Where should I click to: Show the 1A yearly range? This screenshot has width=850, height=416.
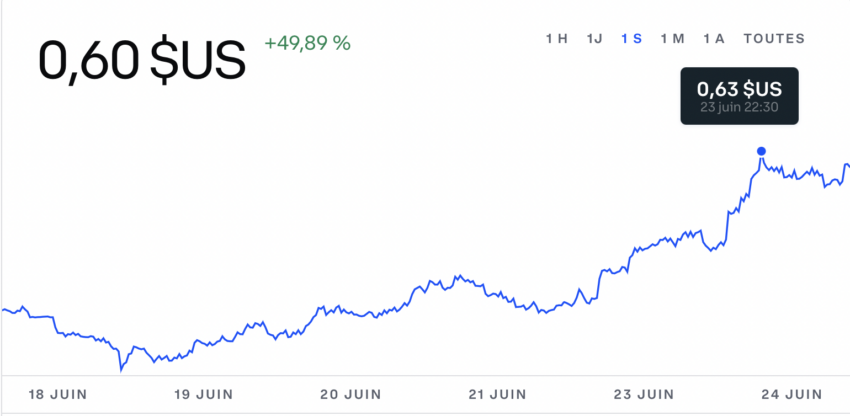(x=714, y=39)
